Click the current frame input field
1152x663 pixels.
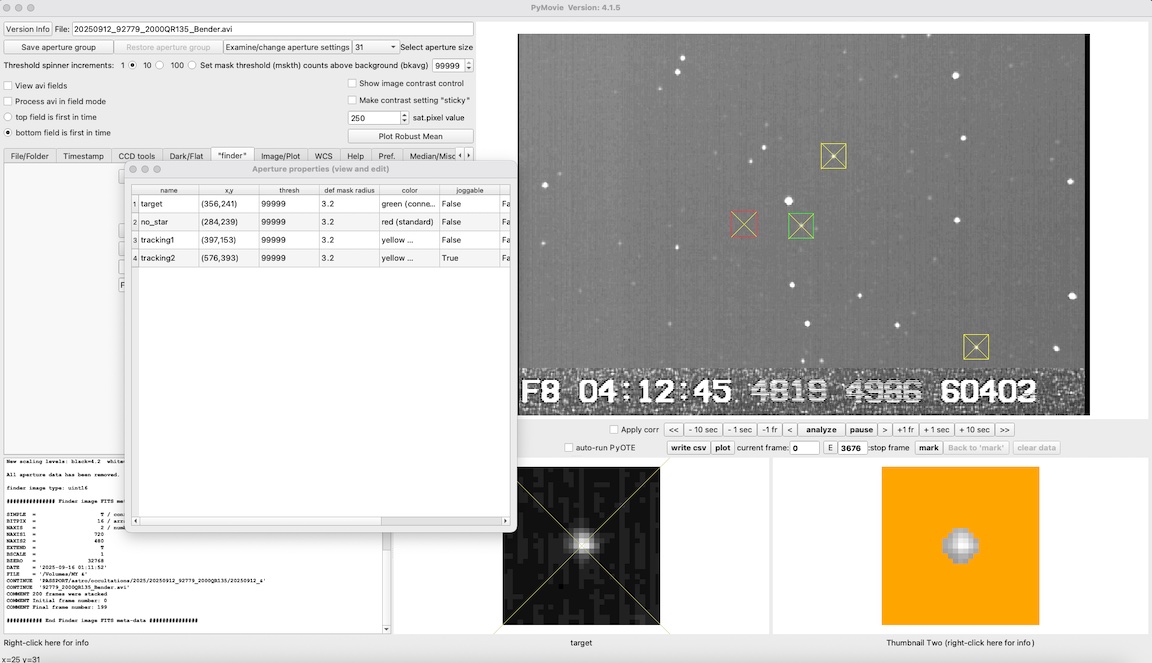point(804,448)
